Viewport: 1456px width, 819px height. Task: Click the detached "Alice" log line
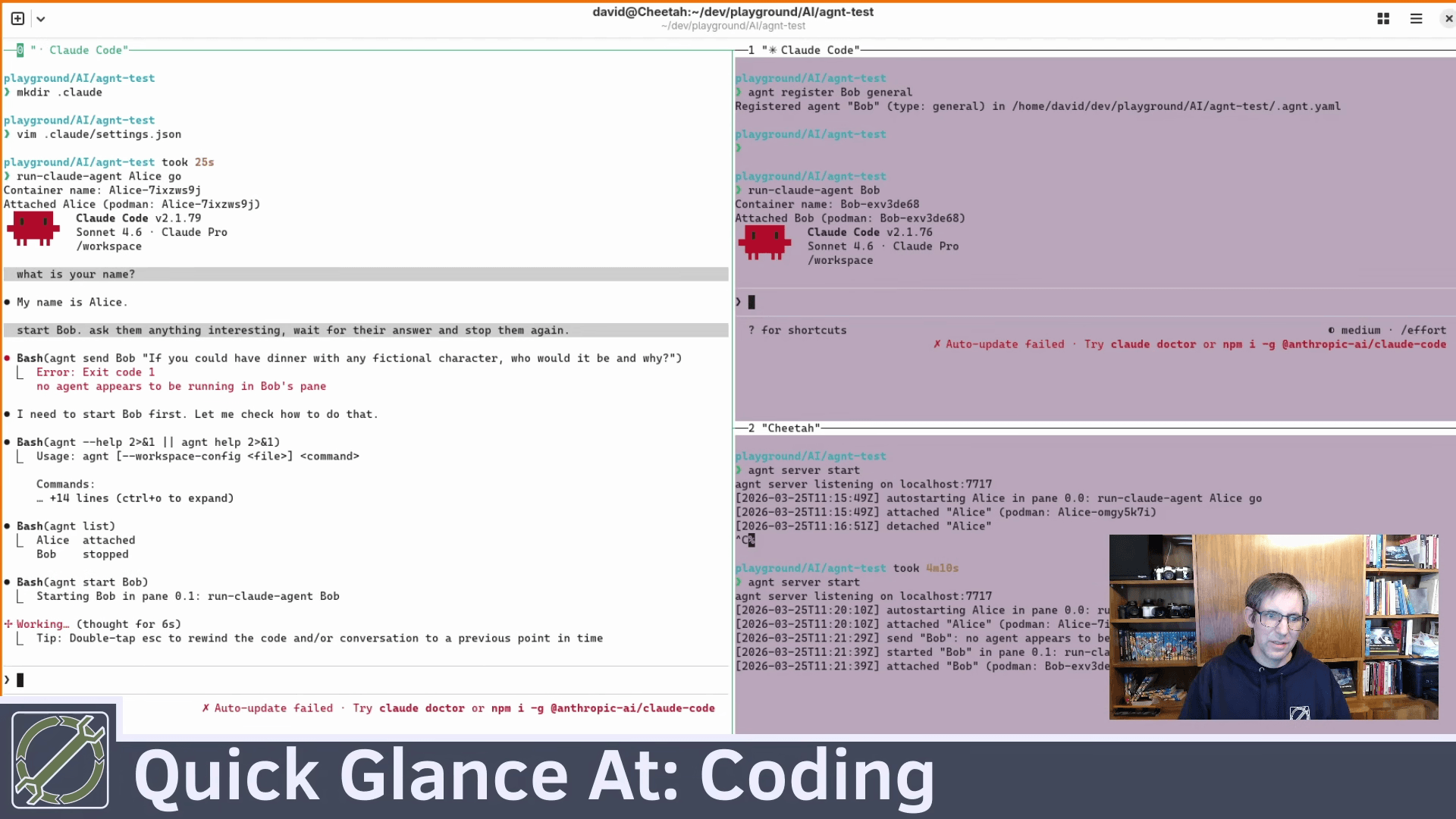coord(863,526)
